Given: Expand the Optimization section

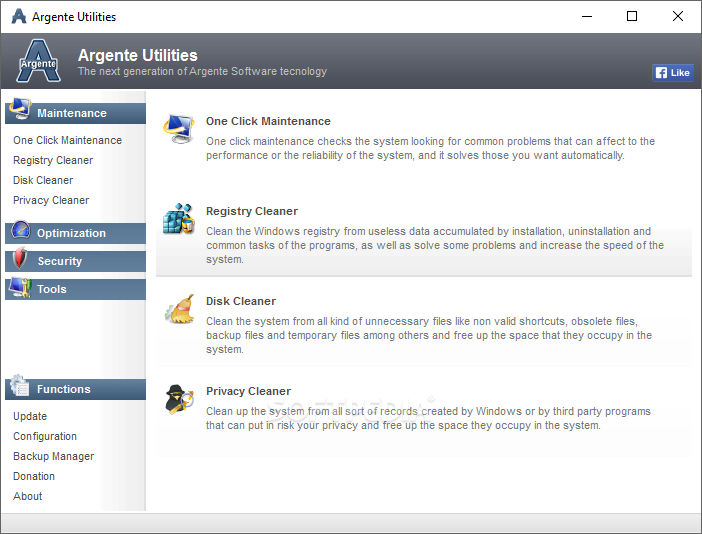Looking at the screenshot, I should [x=75, y=233].
